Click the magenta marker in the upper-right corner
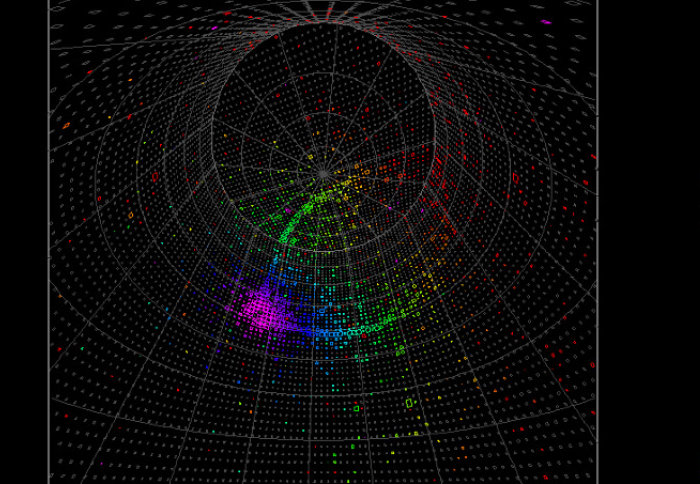Viewport: 700px width, 484px height. pos(546,21)
